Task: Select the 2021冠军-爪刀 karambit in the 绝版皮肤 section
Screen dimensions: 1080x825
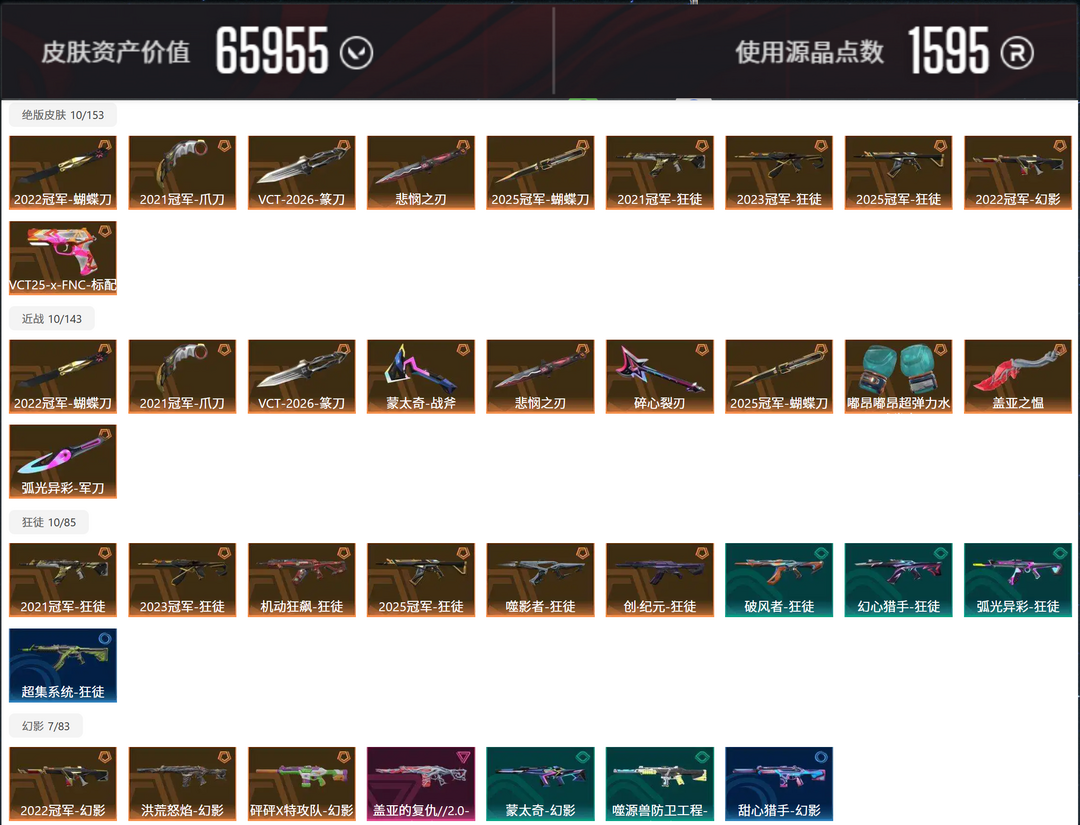Action: click(183, 173)
